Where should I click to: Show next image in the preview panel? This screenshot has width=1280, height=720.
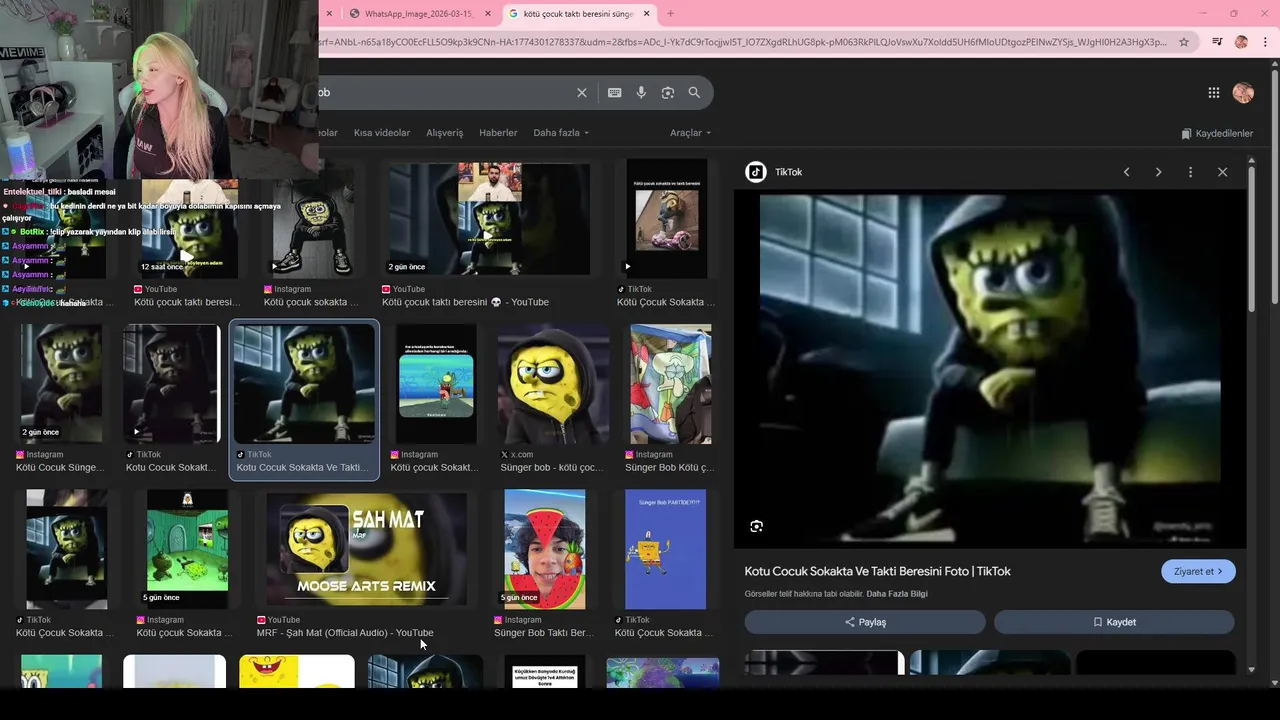pos(1159,172)
